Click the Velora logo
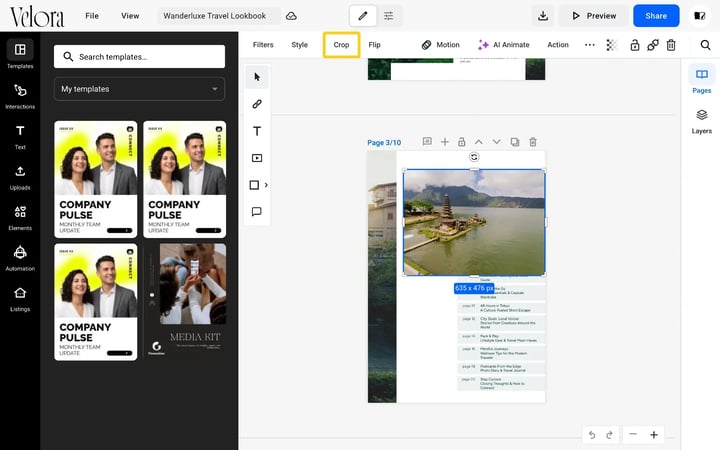This screenshot has height=450, width=720. (37, 17)
